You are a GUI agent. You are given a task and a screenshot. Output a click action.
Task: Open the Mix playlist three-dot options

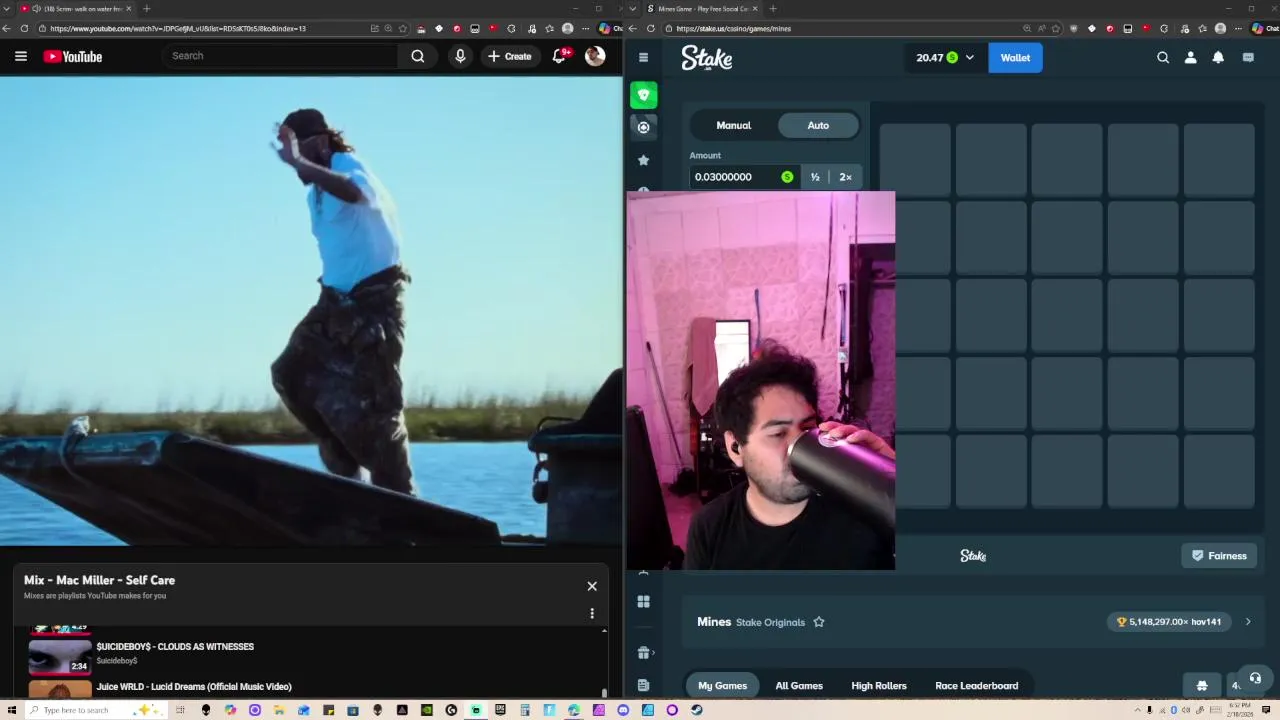tap(592, 613)
